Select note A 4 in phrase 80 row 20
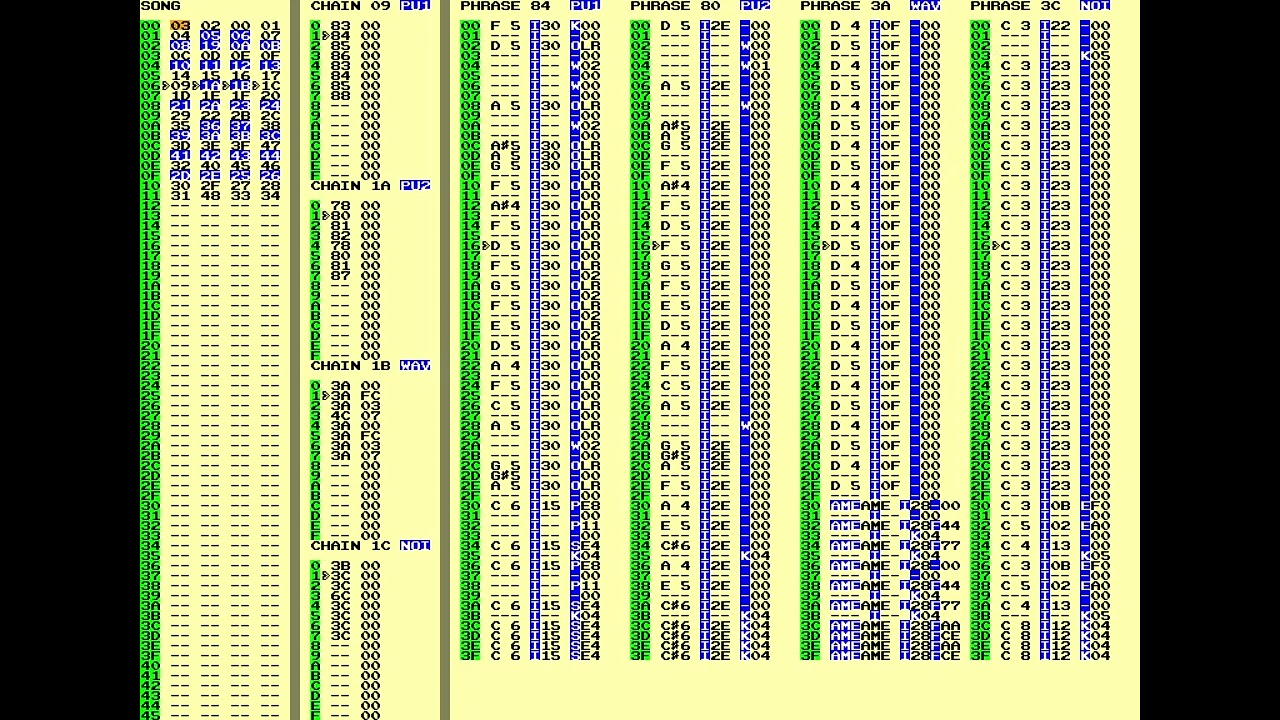The height and width of the screenshot is (720, 1280). [x=675, y=346]
